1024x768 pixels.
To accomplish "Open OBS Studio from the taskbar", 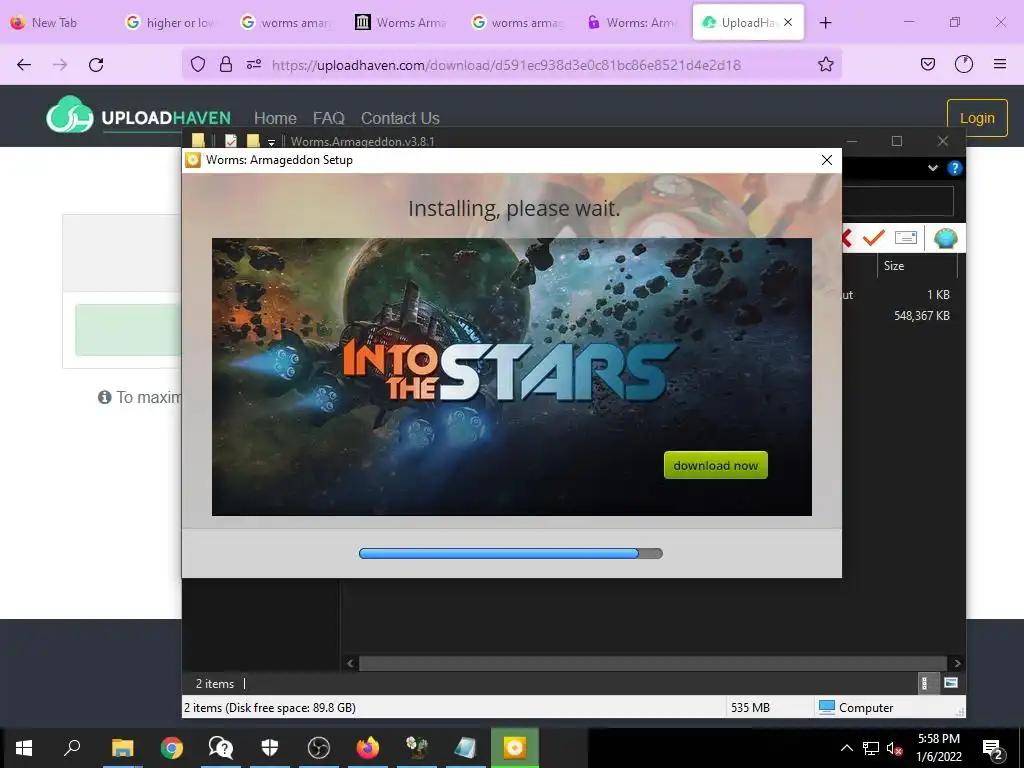I will [319, 748].
